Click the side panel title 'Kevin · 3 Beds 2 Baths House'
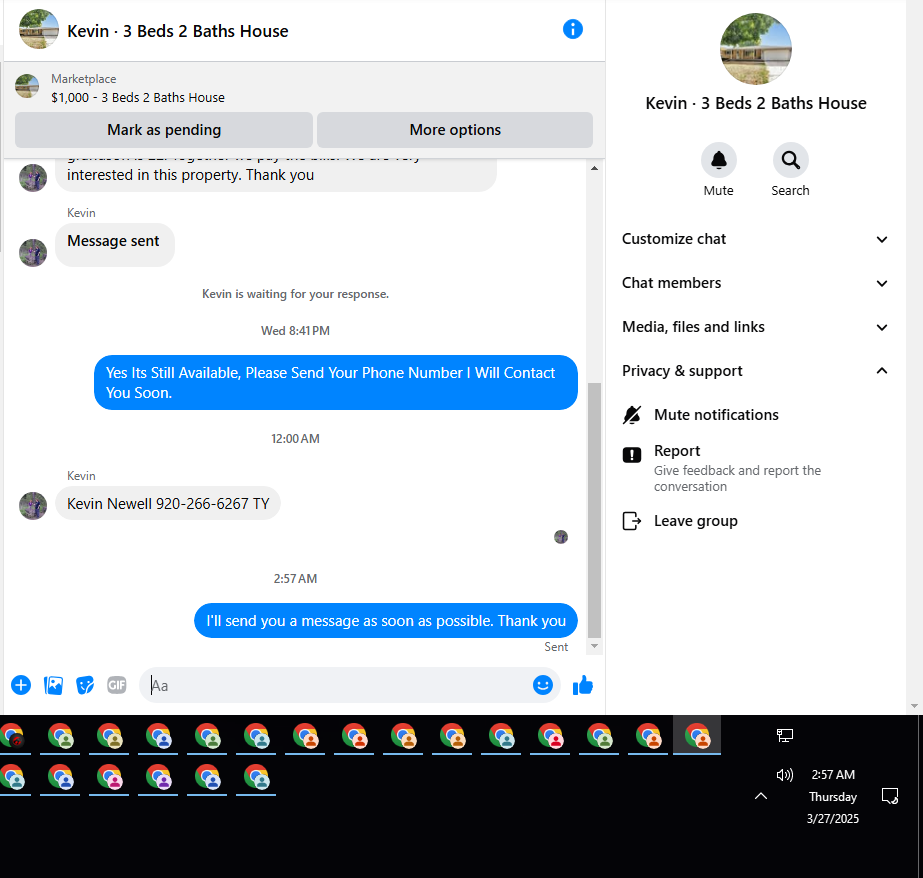The height and width of the screenshot is (878, 923). pyautogui.click(x=756, y=103)
